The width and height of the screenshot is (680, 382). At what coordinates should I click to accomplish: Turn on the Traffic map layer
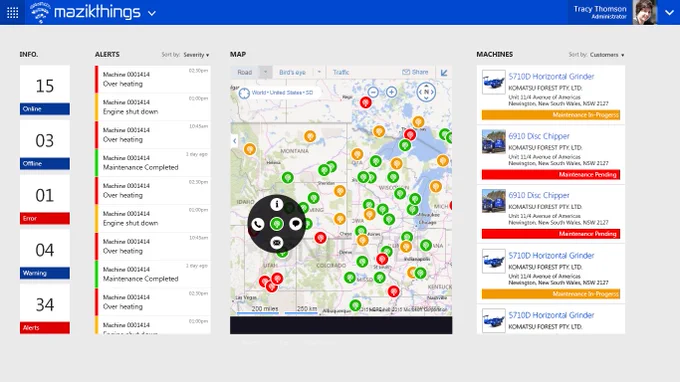(341, 72)
